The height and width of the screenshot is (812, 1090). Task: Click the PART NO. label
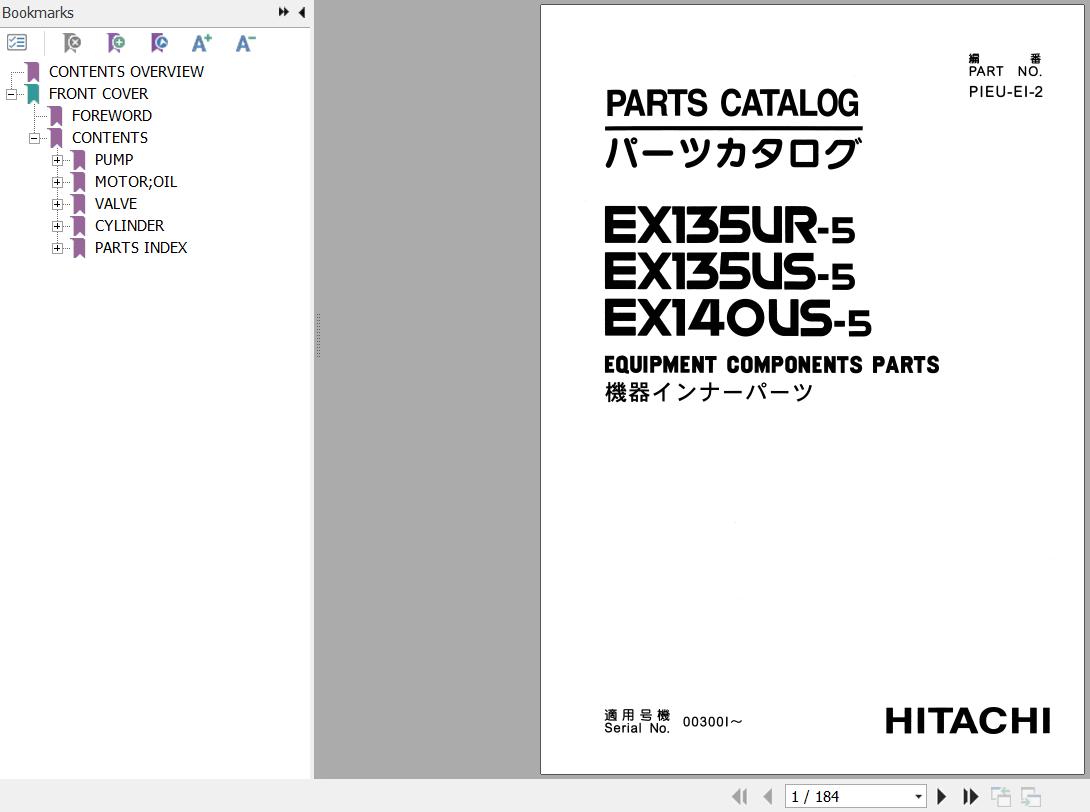[1005, 71]
